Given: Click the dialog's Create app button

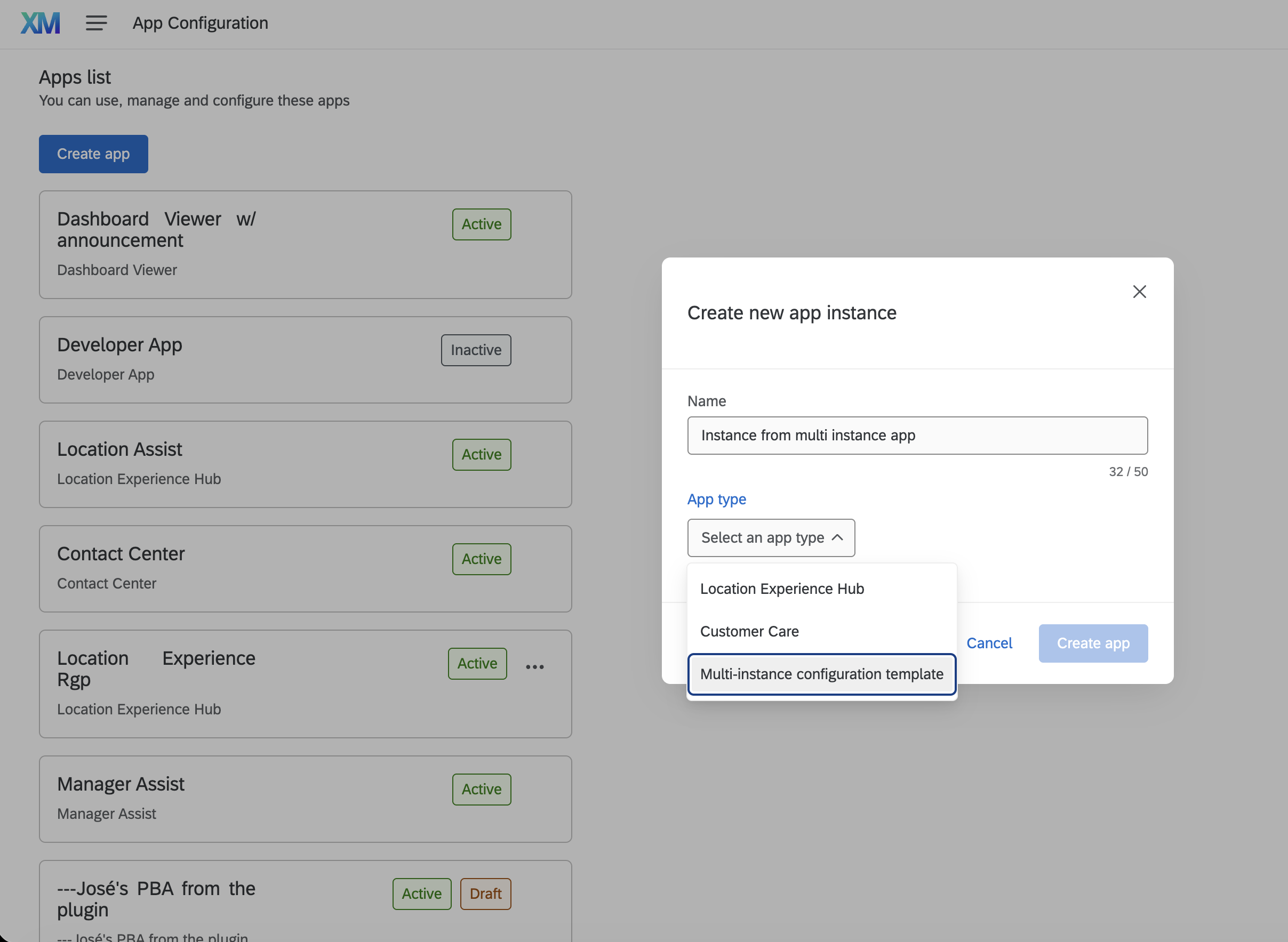Looking at the screenshot, I should click(x=1093, y=643).
